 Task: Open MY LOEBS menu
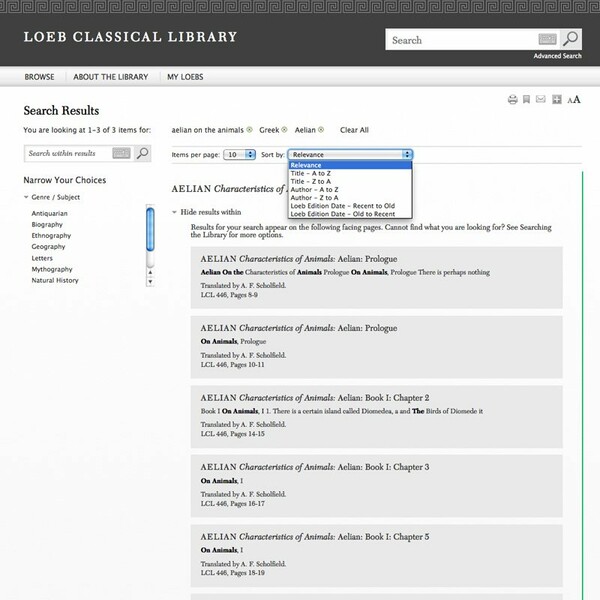(185, 77)
